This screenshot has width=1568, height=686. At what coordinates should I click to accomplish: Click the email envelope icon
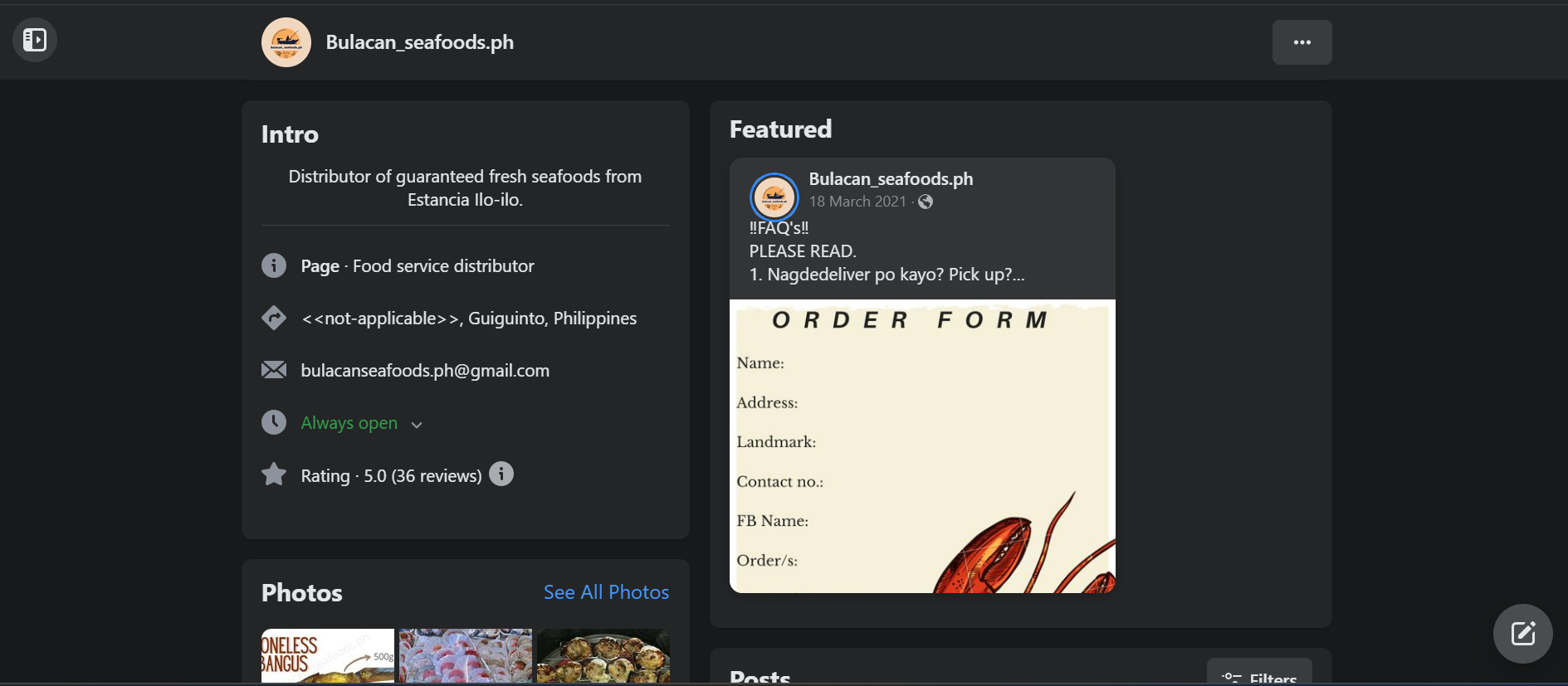274,370
